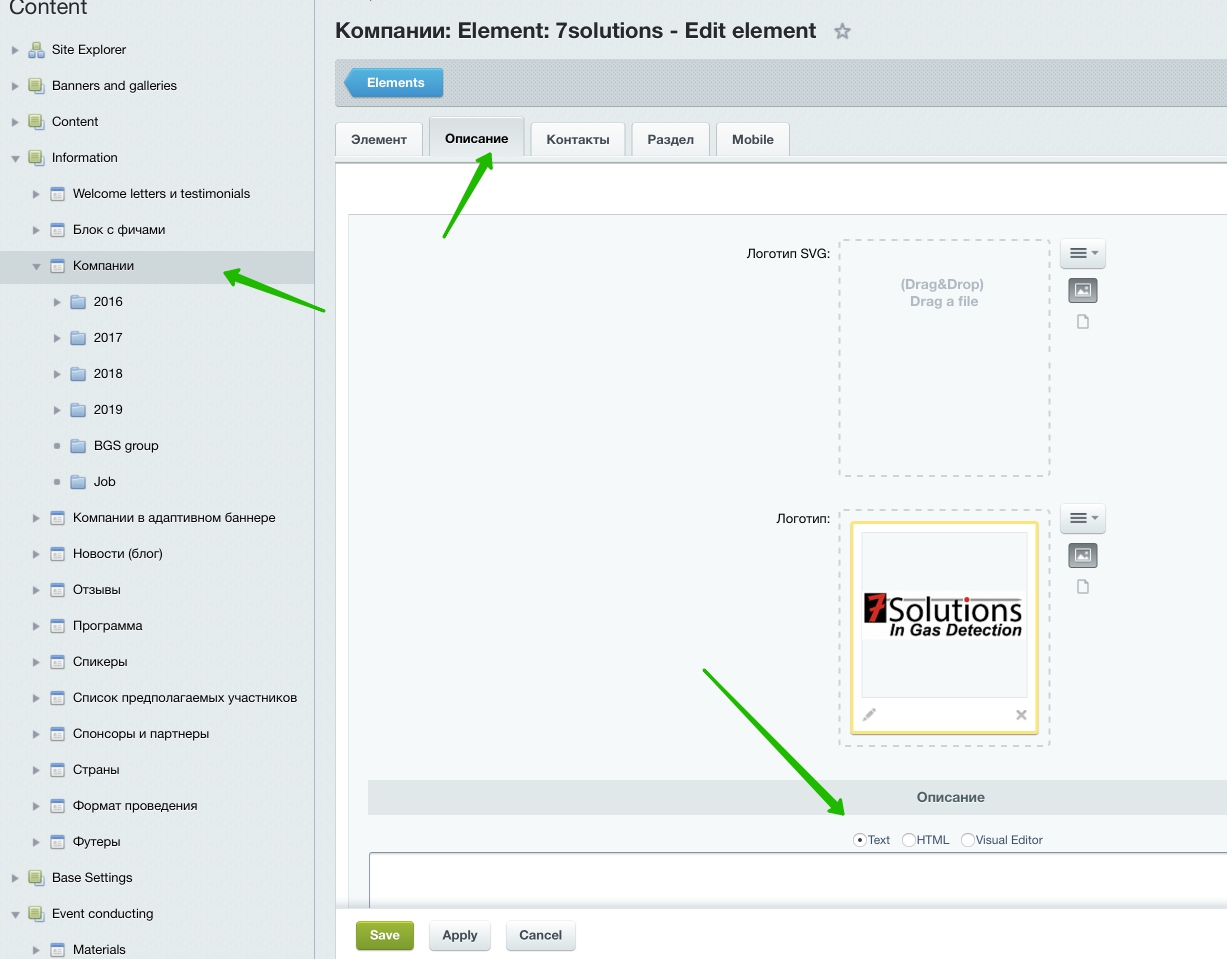The image size is (1227, 959).
Task: Open the 2018 folder in Компании
Action: coord(108,374)
